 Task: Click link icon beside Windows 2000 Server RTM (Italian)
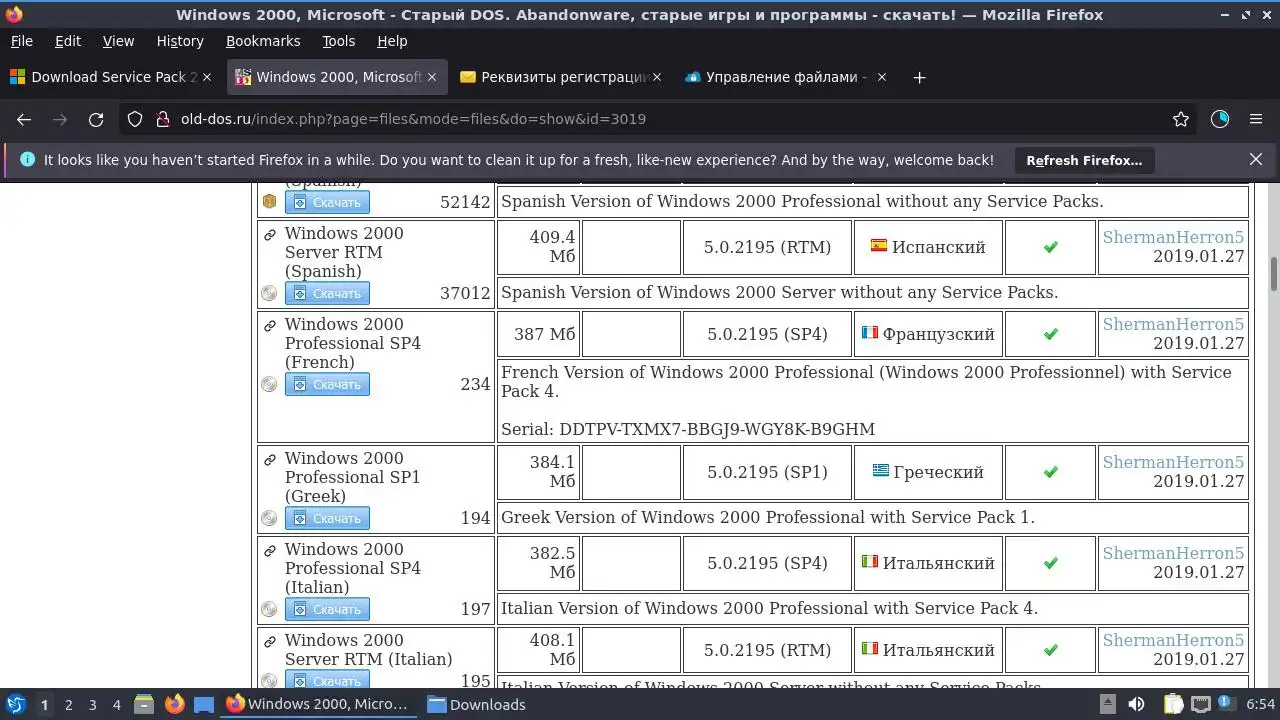269,642
